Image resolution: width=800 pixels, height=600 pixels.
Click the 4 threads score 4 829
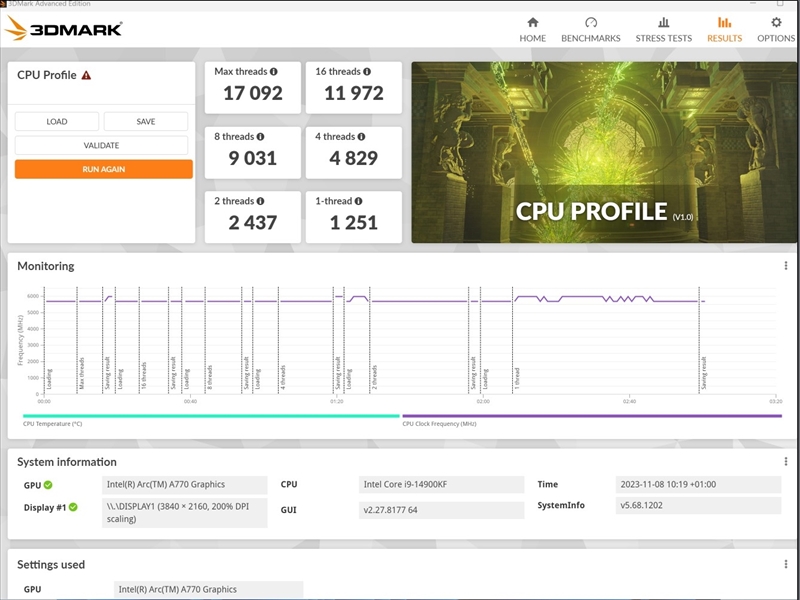point(354,158)
